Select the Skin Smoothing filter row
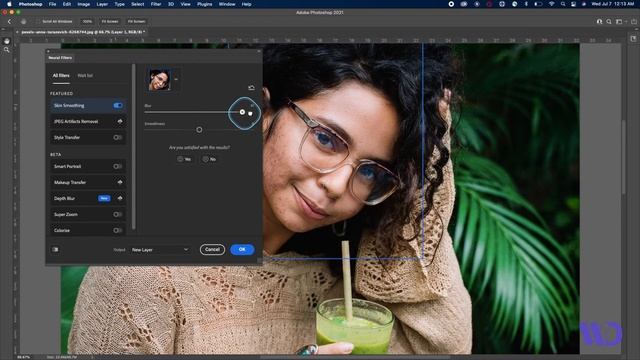Image resolution: width=640 pixels, height=360 pixels. tap(88, 105)
